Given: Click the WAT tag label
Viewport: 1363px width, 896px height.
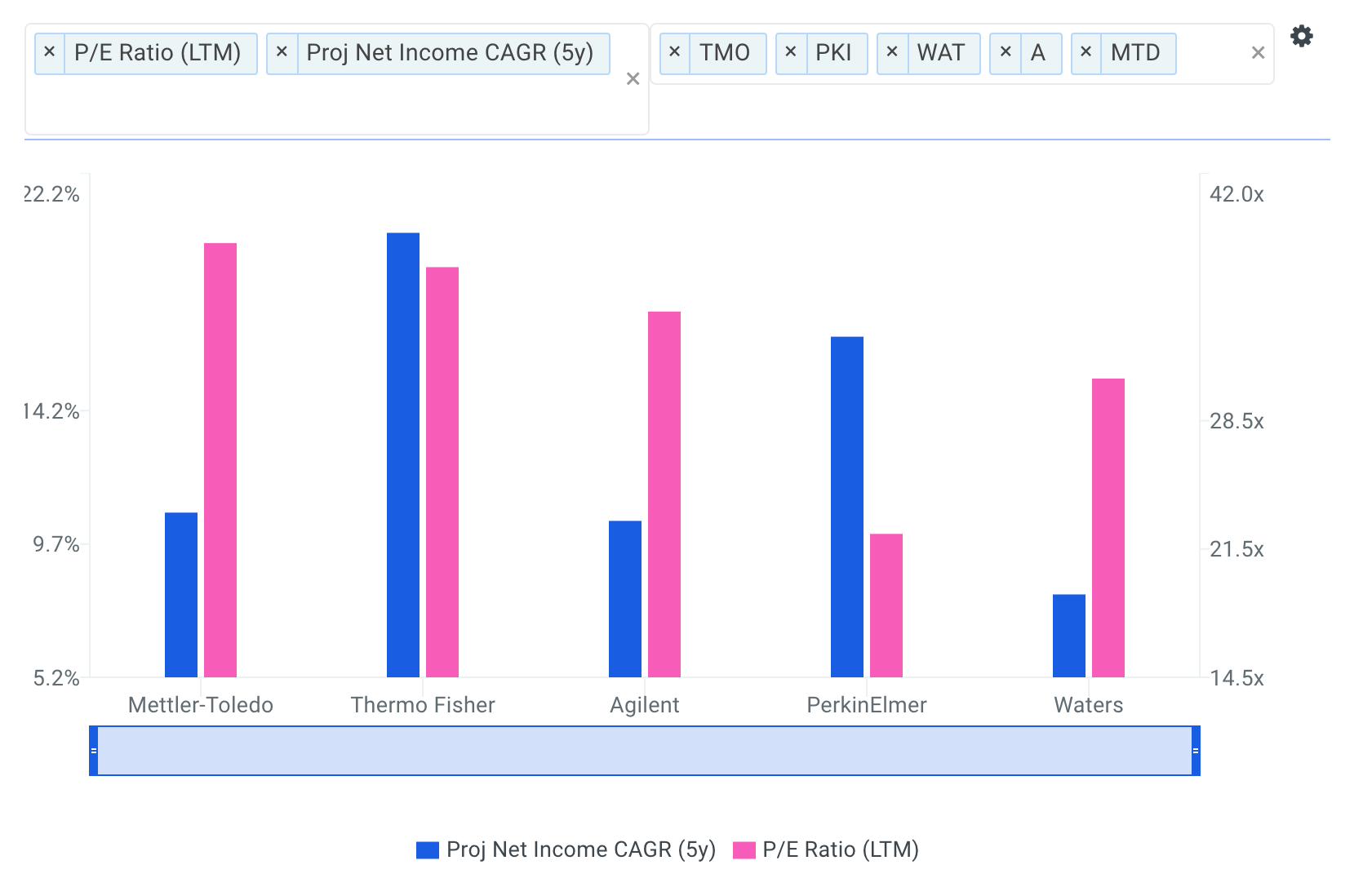Looking at the screenshot, I should (941, 53).
